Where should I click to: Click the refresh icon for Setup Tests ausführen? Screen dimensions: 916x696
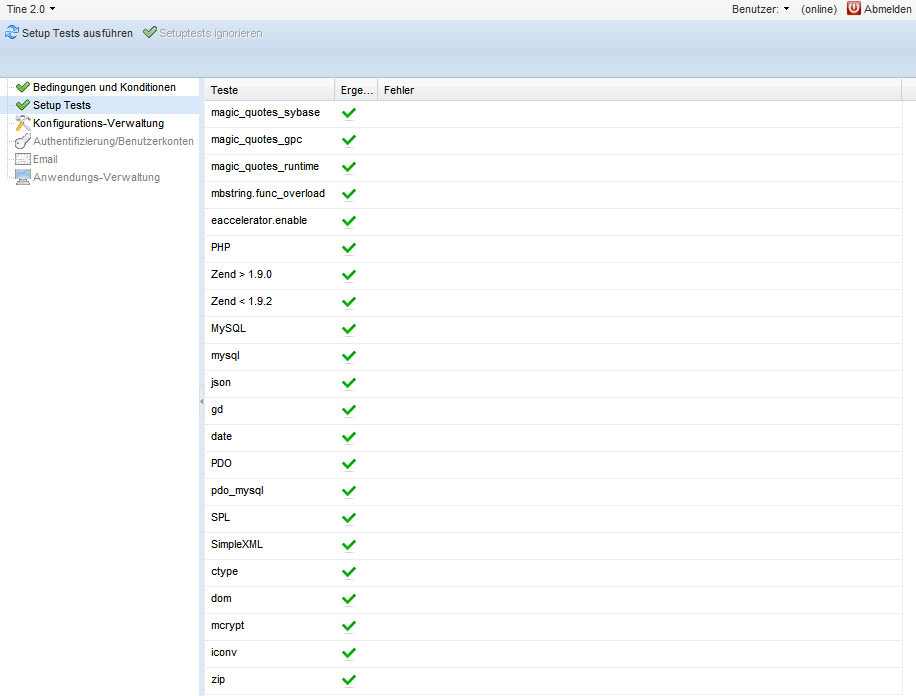coord(12,33)
